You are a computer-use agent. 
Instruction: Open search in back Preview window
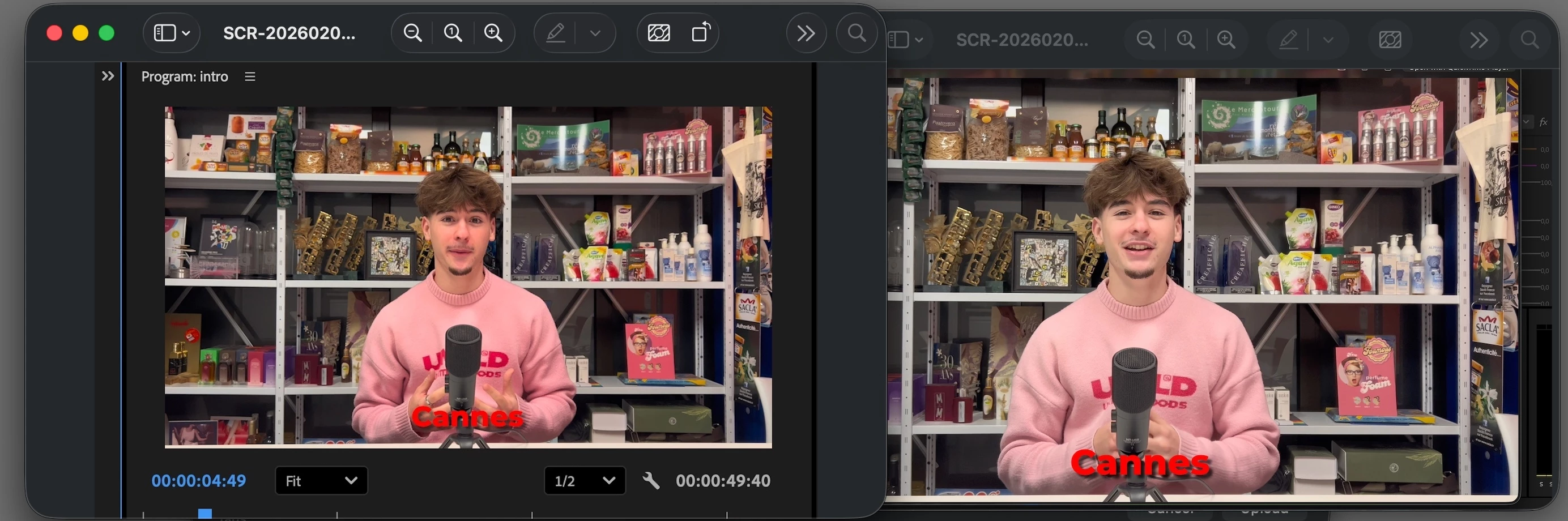[1529, 40]
